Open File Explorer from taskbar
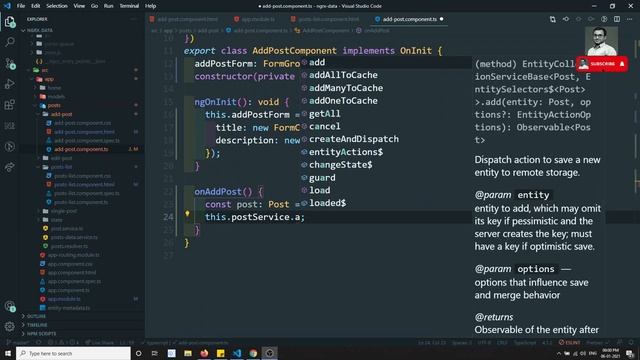 point(188,353)
